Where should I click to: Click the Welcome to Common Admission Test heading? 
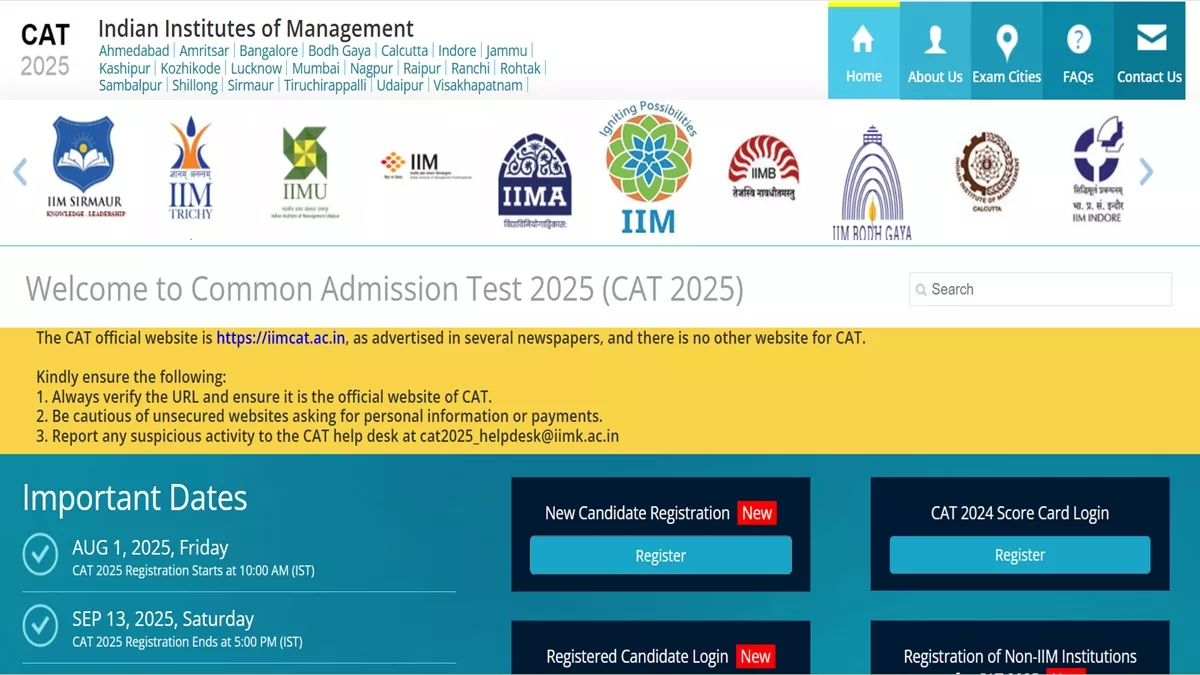tap(385, 289)
